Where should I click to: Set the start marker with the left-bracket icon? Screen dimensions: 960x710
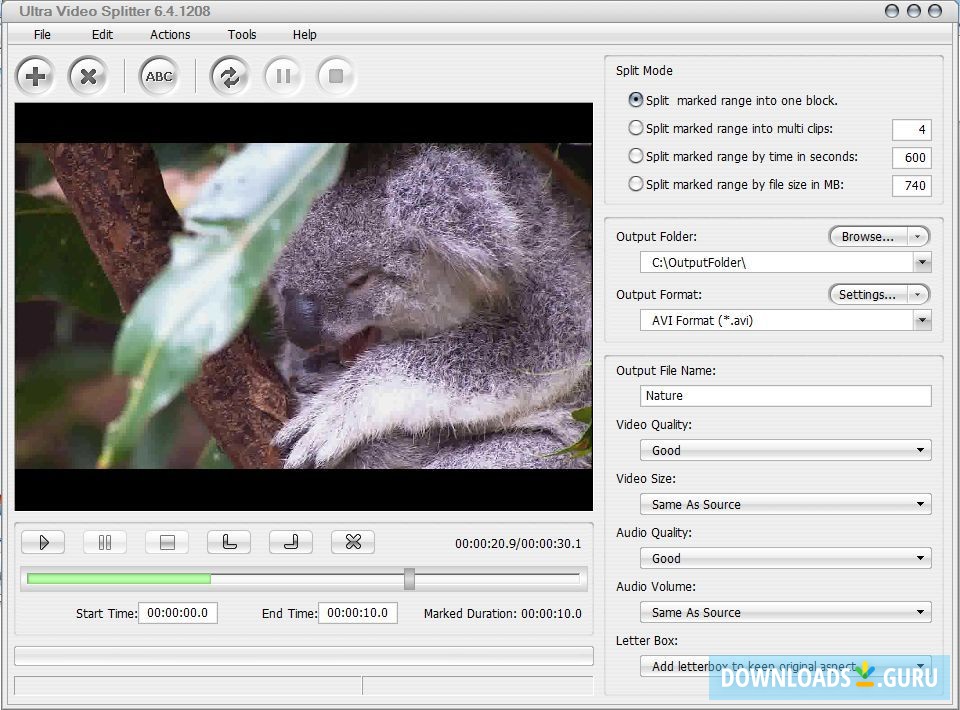[x=228, y=541]
